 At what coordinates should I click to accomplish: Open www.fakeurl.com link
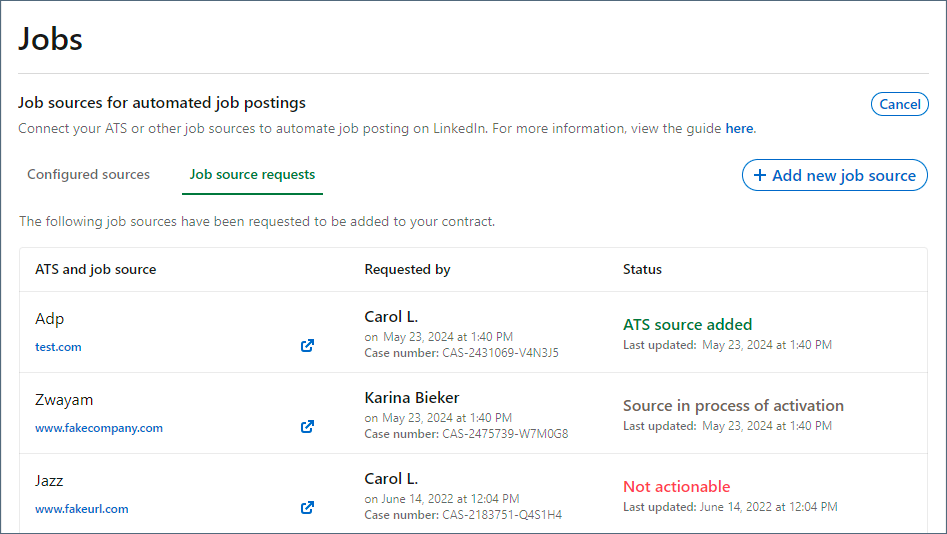82,509
